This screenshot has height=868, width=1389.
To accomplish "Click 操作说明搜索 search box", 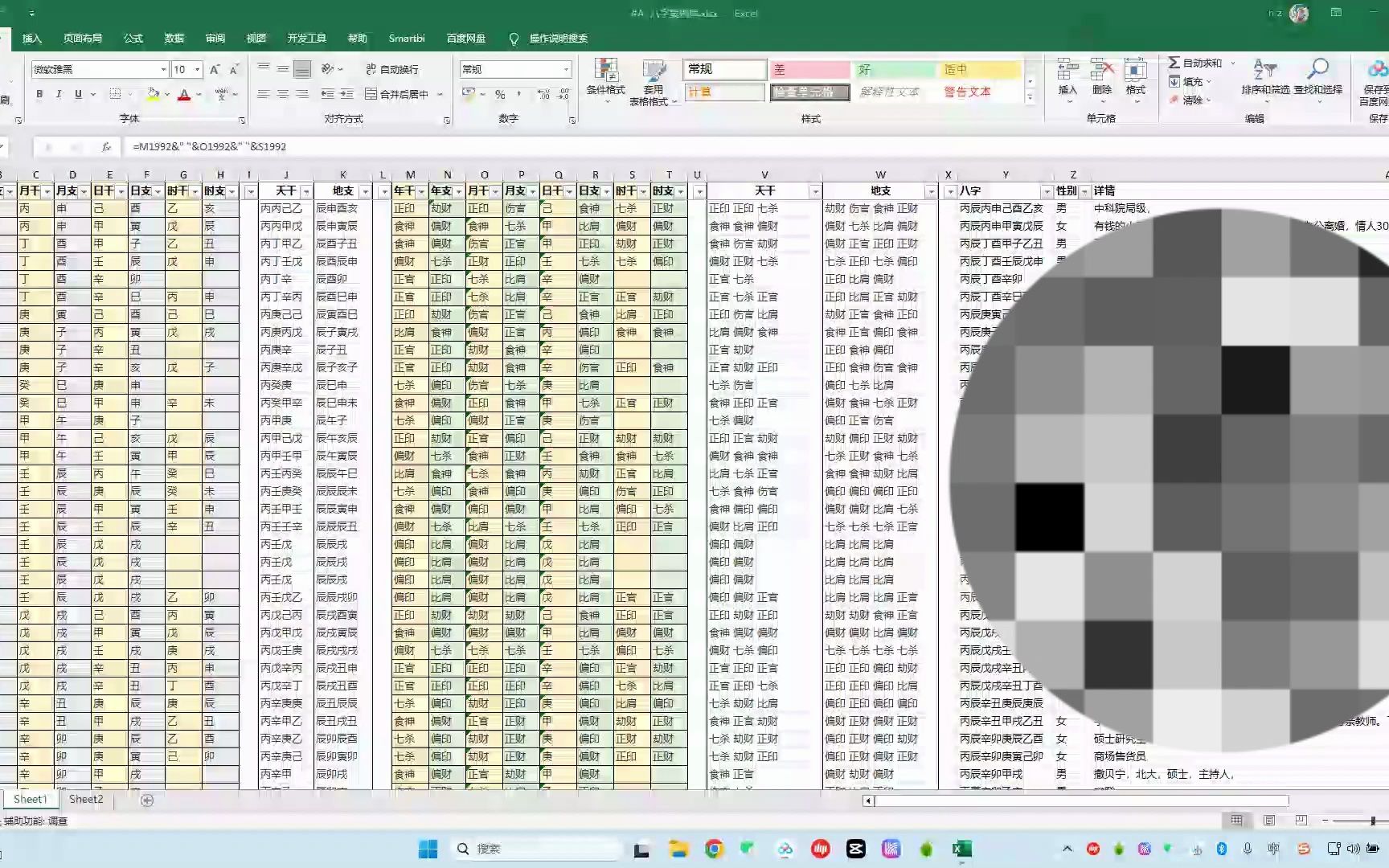I will point(558,38).
